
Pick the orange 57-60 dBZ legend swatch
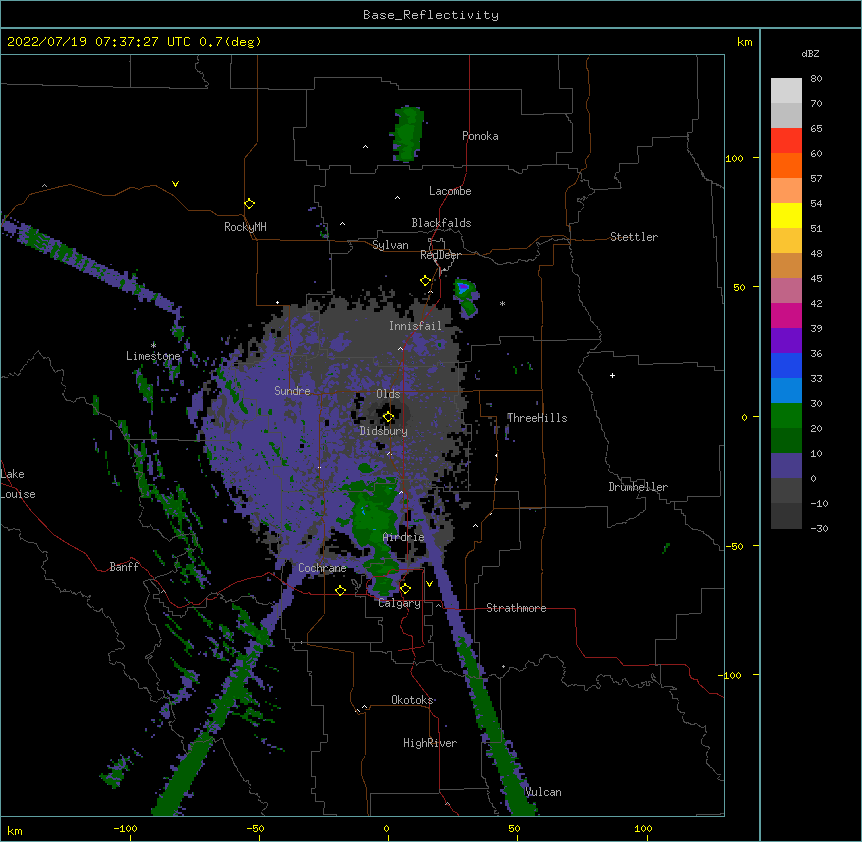point(786,165)
